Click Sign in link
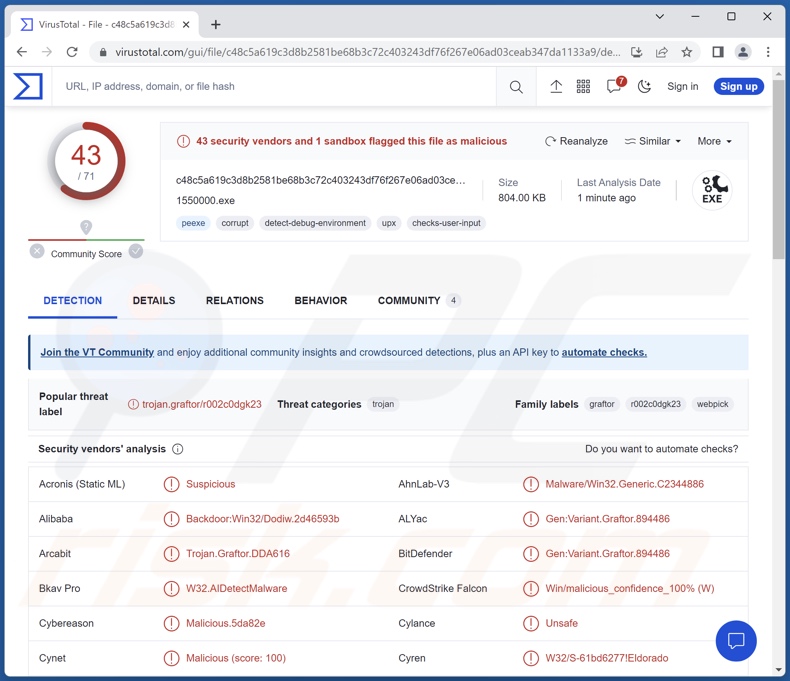Screen dimensions: 790x681 pos(683,87)
